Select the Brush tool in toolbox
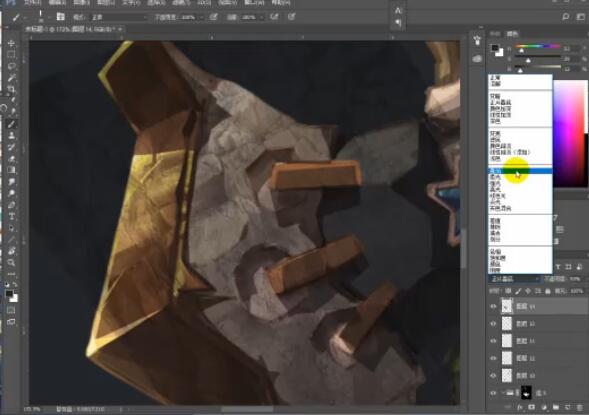This screenshot has height=415, width=589. pyautogui.click(x=11, y=124)
